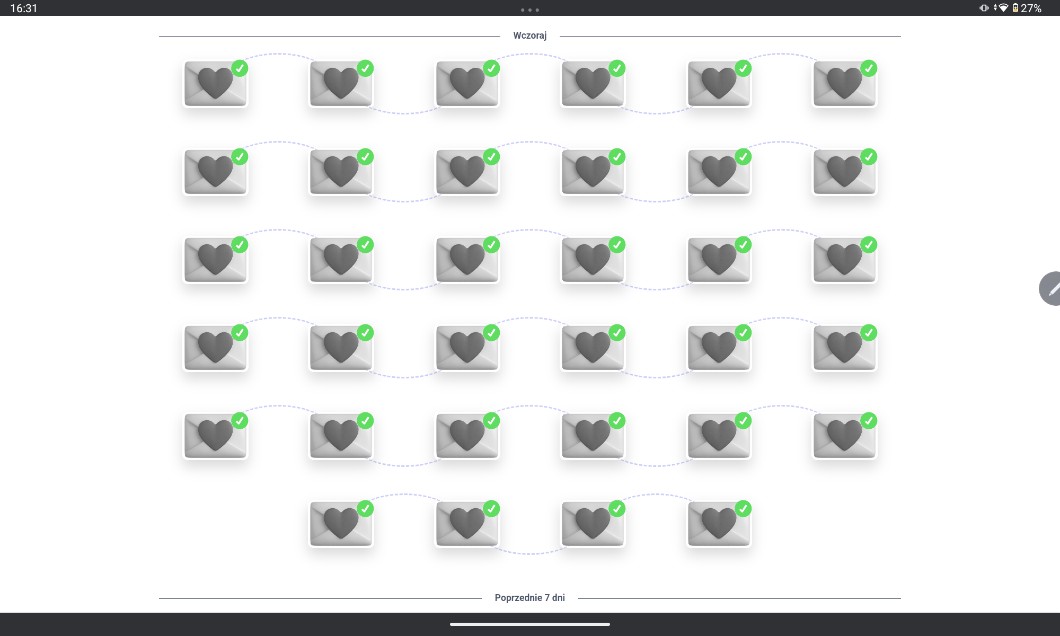Click the Poprzednie 7 dni section header
Image resolution: width=1060 pixels, height=636 pixels.
point(530,598)
